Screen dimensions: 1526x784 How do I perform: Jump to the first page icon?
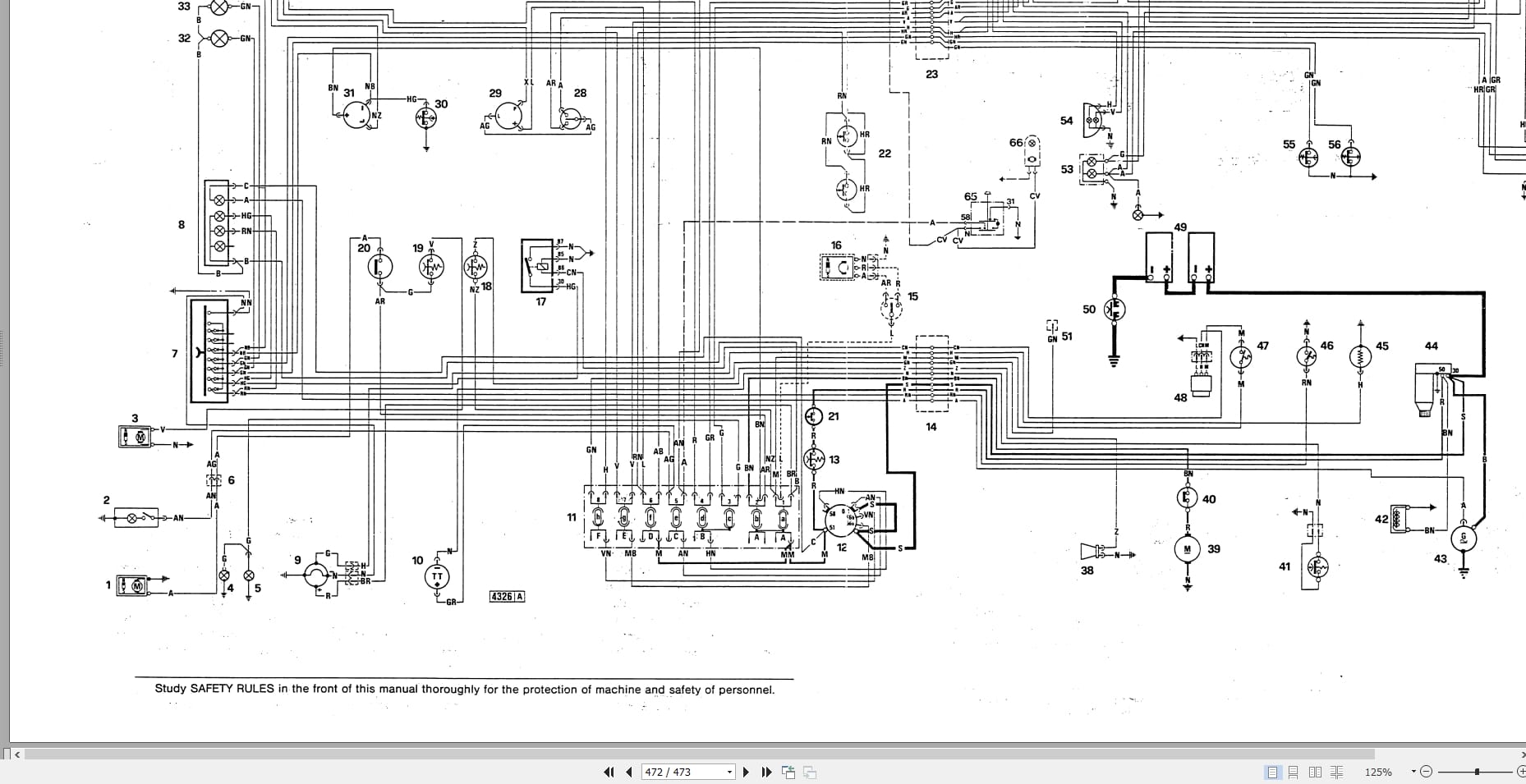[x=609, y=772]
